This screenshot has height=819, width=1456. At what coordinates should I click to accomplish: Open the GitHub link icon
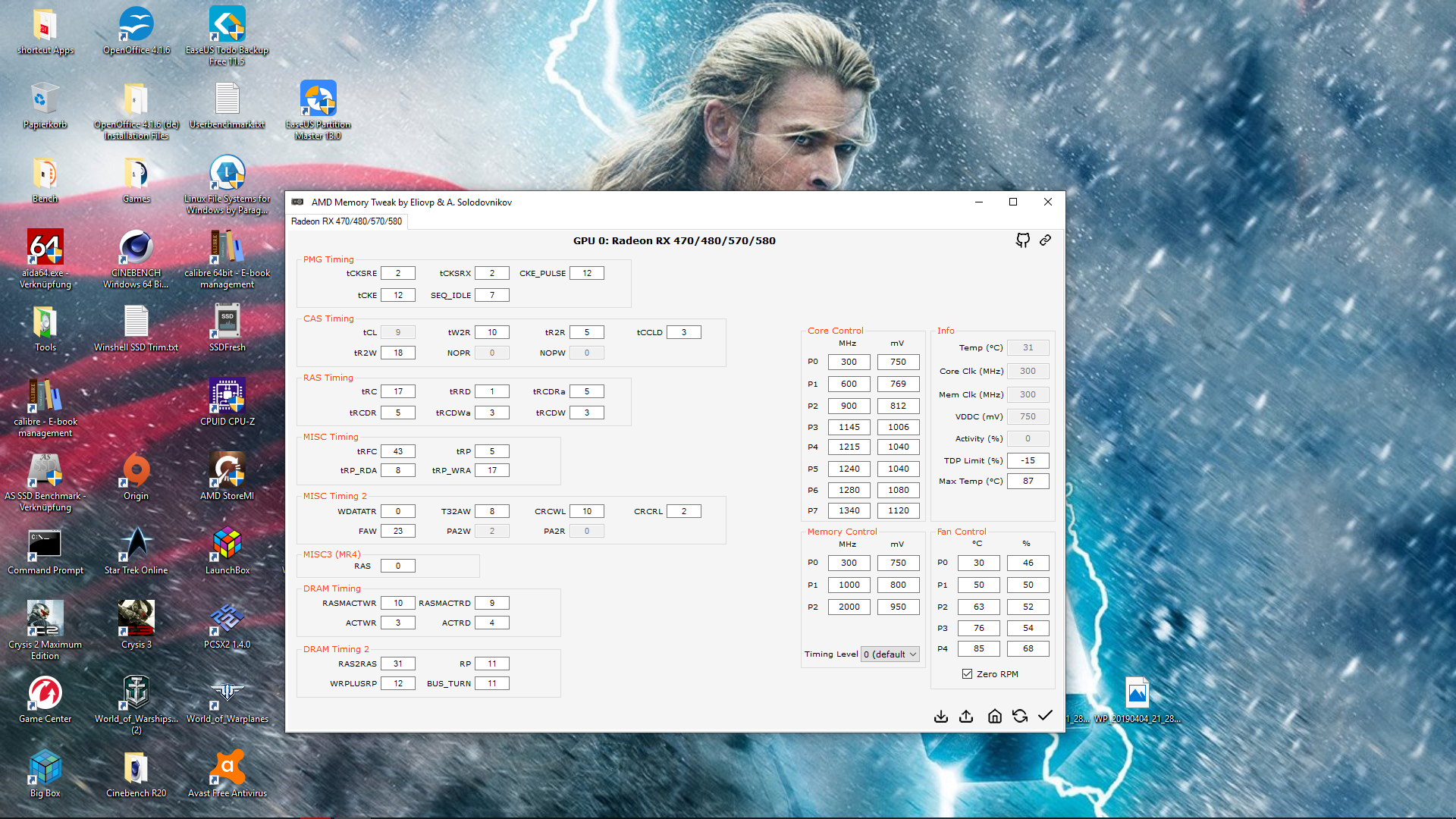[x=1022, y=240]
